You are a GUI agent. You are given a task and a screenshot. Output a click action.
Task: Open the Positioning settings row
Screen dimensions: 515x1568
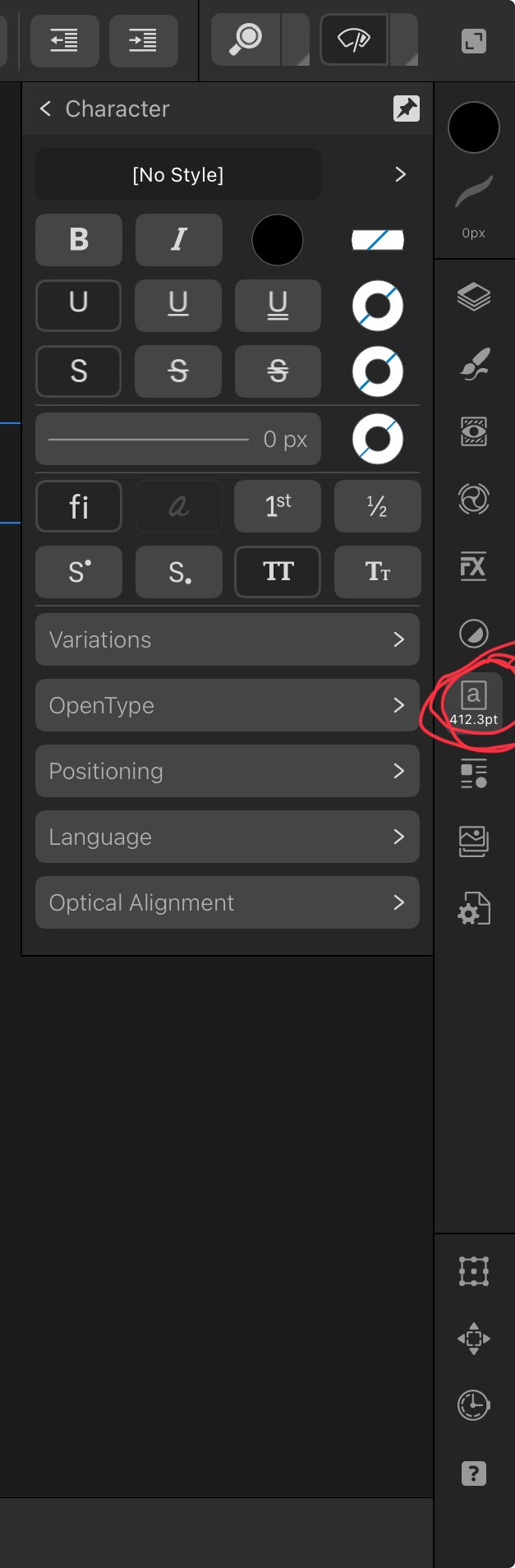click(228, 771)
